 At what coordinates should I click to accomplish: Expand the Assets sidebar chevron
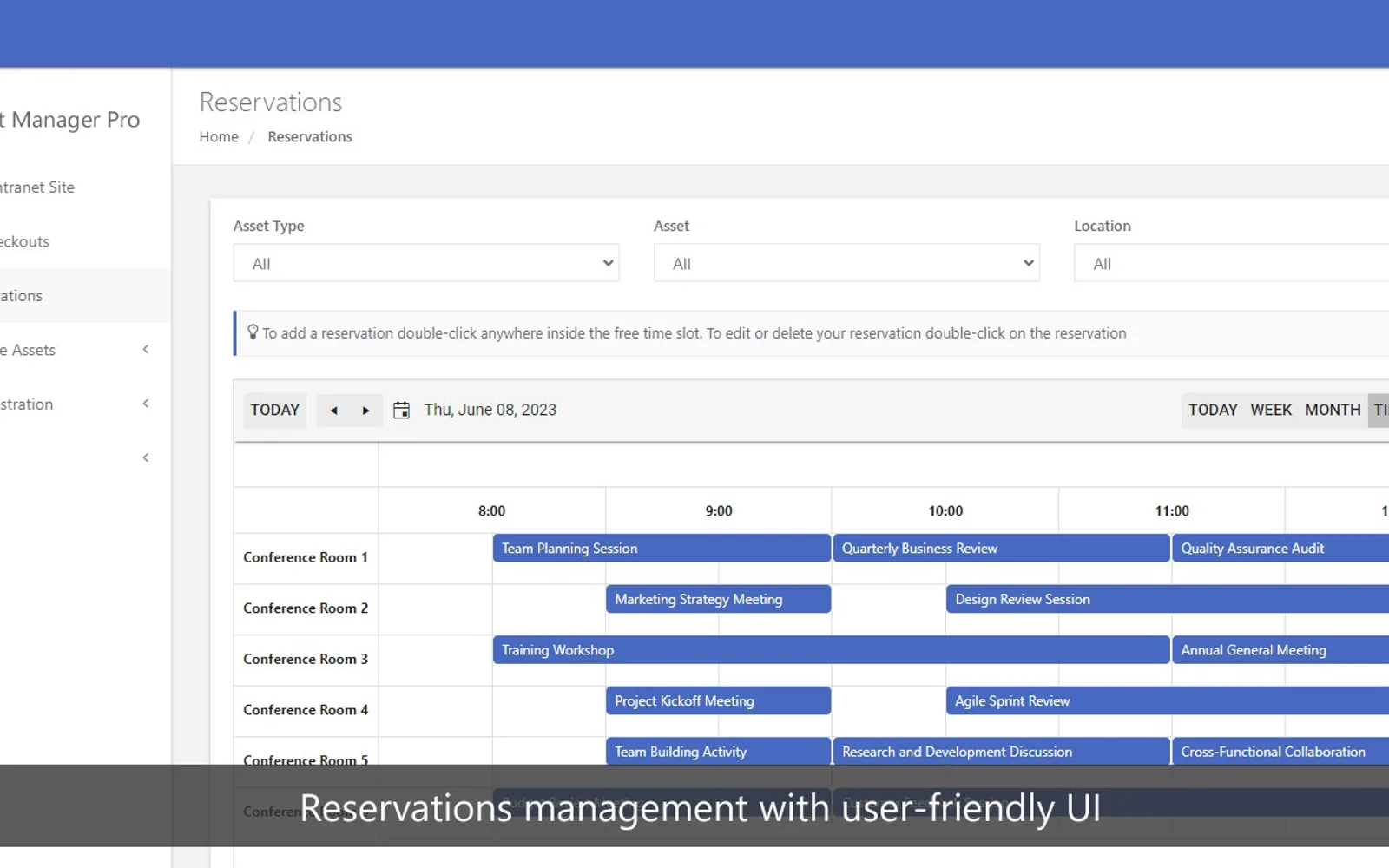[146, 349]
